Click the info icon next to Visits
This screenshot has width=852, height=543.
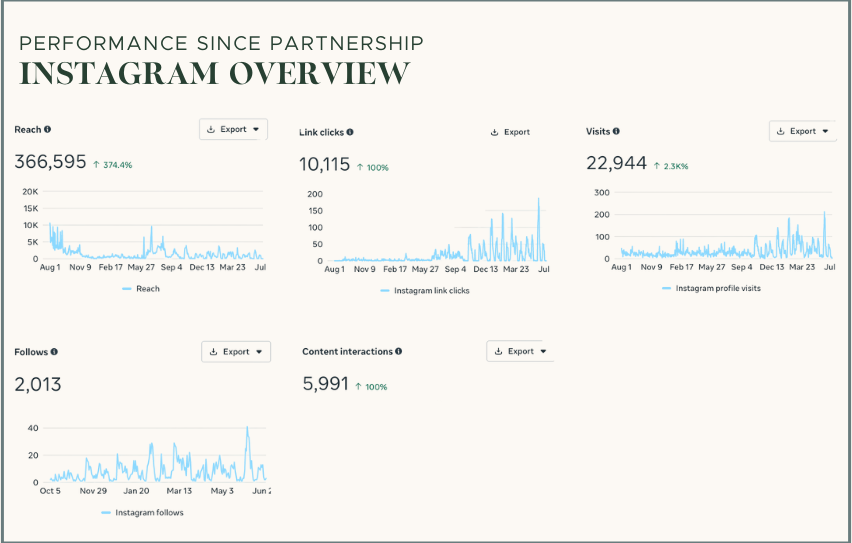click(616, 131)
